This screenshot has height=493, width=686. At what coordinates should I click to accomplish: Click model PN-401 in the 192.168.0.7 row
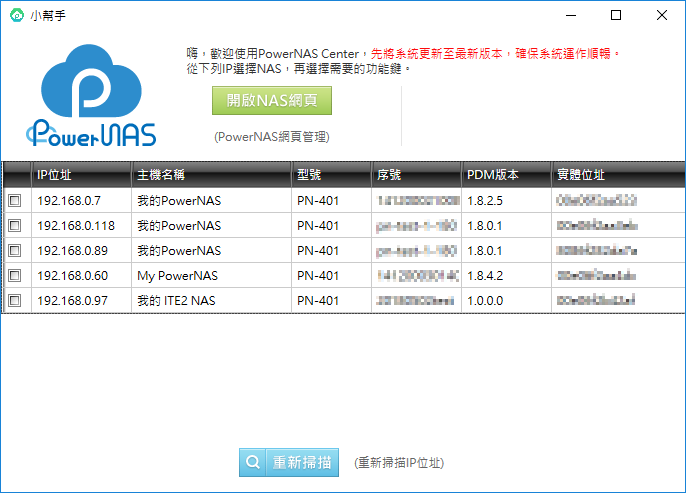tap(318, 201)
